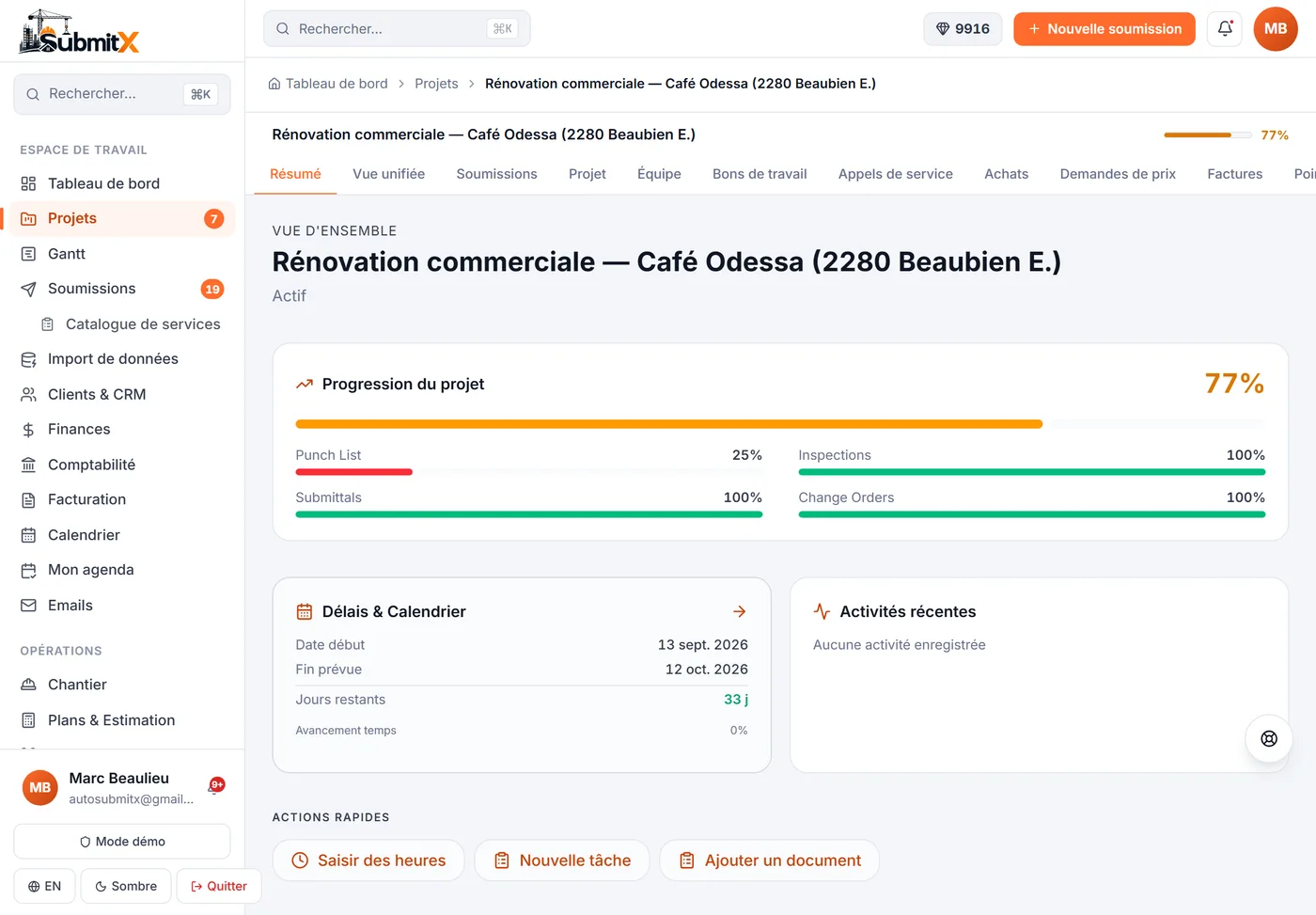Click the home icon in breadcrumb

click(x=274, y=84)
